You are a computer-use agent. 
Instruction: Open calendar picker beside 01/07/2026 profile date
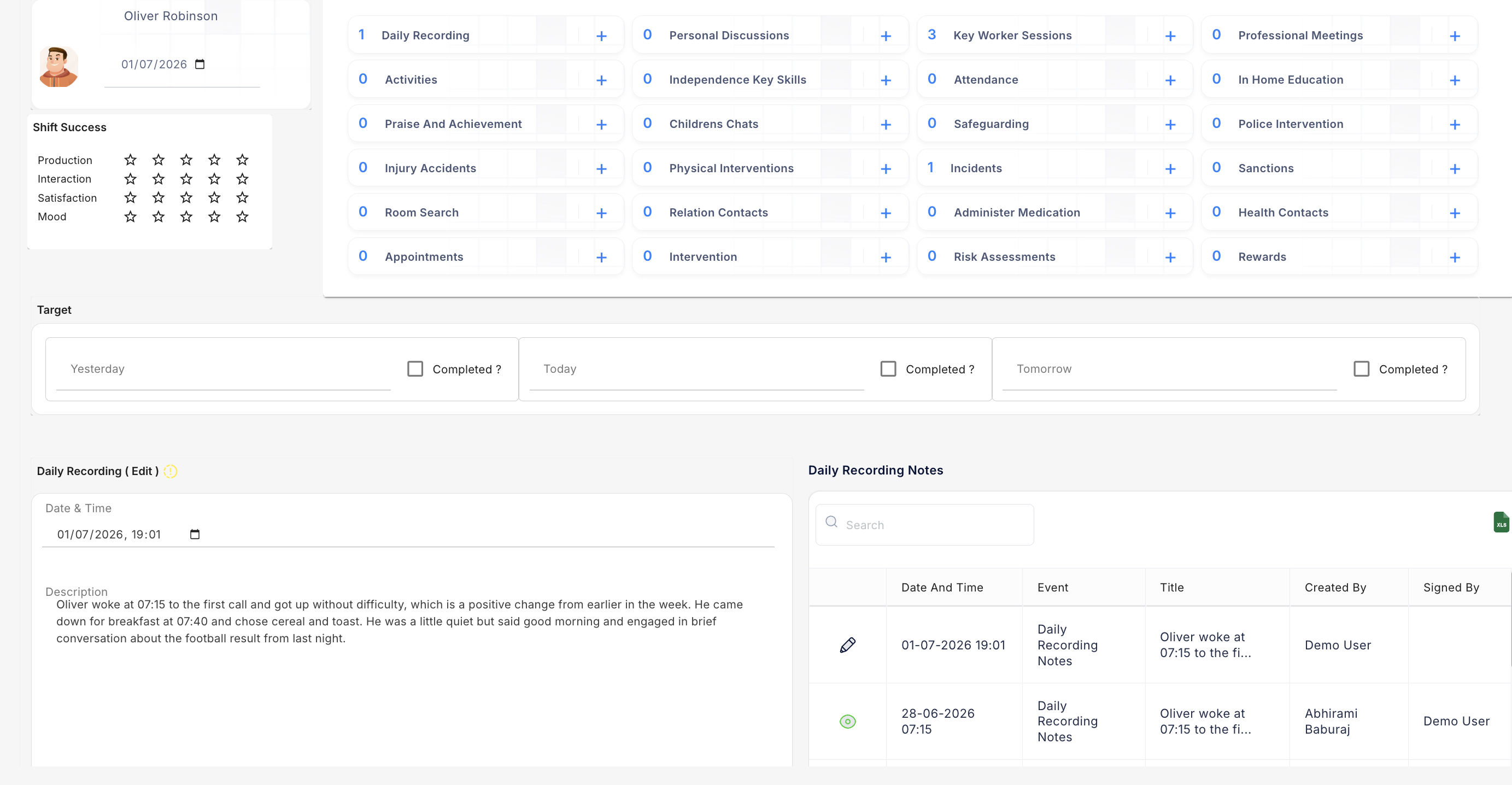pyautogui.click(x=200, y=64)
